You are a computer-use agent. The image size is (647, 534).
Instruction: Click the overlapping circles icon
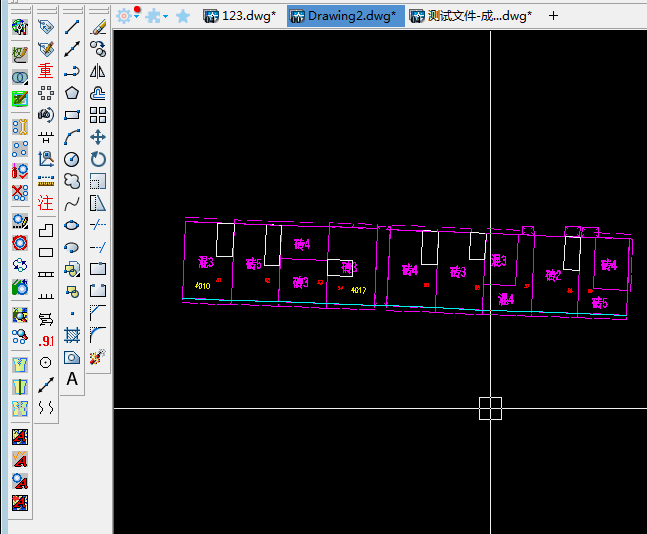tap(20, 77)
